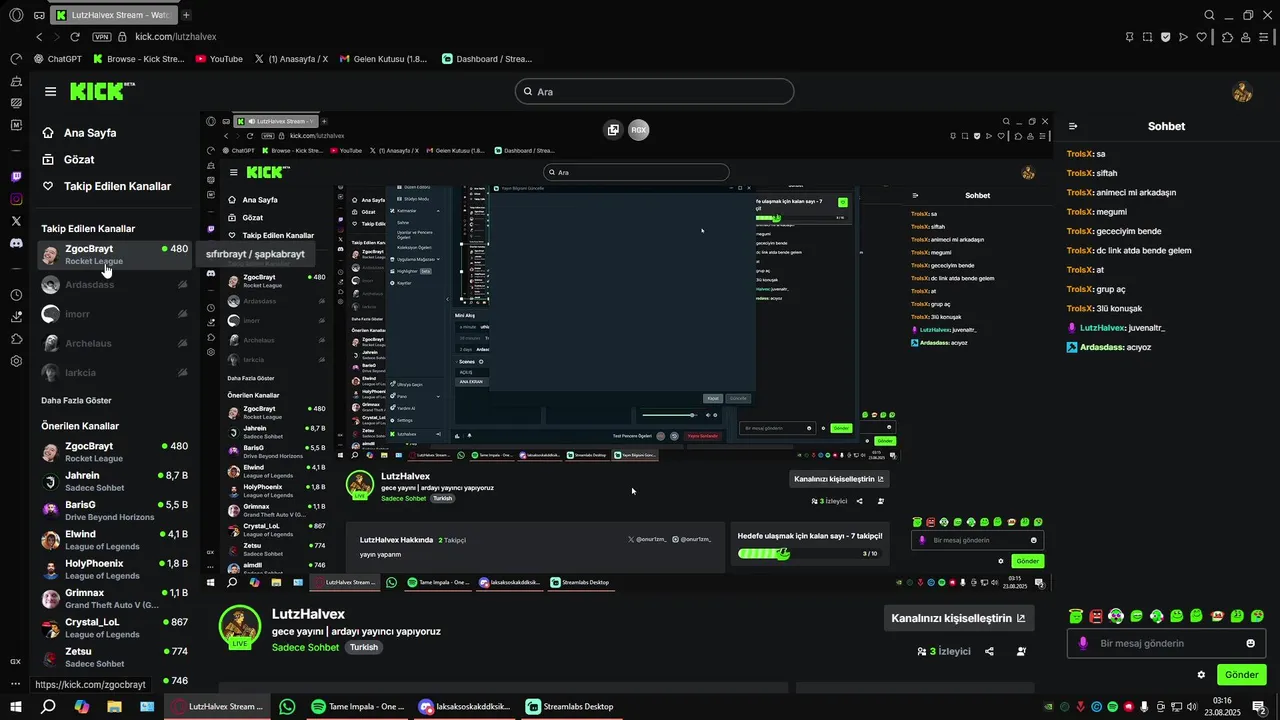Open Extensions cube icon in Opera sidebar
Image resolution: width=1280 pixels, height=720 pixels.
click(x=16, y=339)
